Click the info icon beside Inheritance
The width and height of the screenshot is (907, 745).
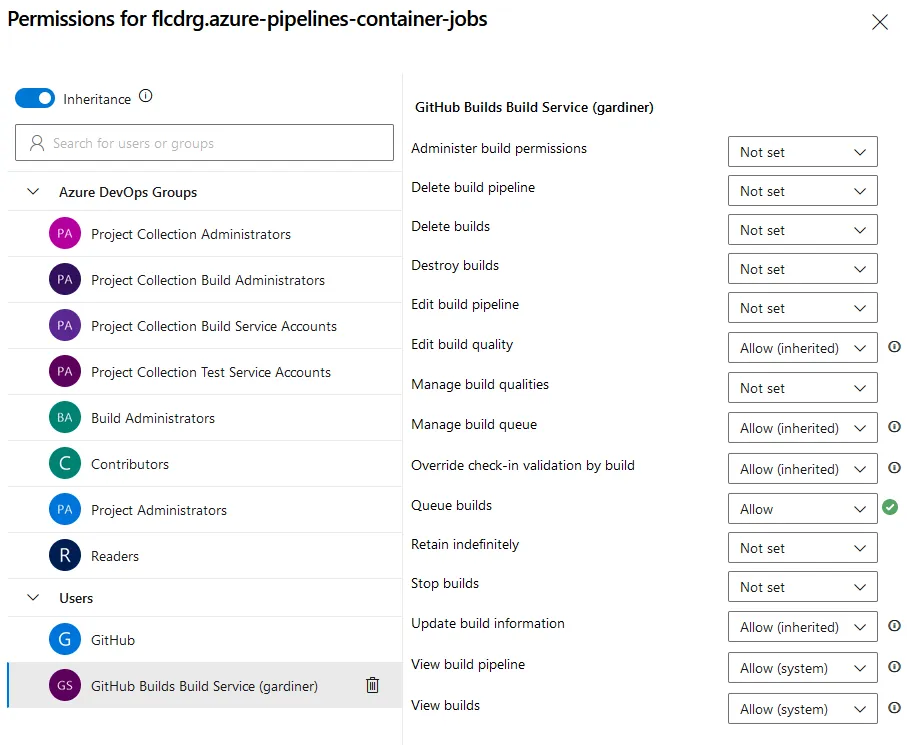click(x=144, y=98)
